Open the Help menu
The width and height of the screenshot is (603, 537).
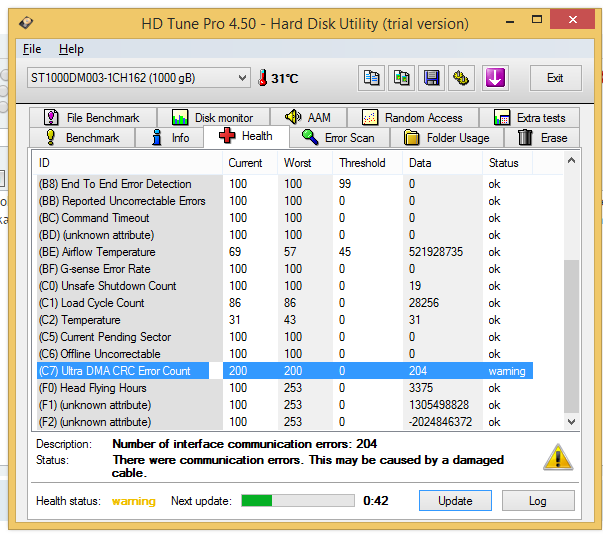71,49
